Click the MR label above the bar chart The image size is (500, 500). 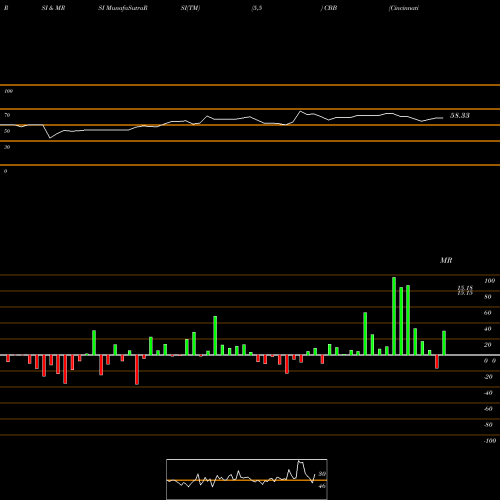(x=446, y=260)
